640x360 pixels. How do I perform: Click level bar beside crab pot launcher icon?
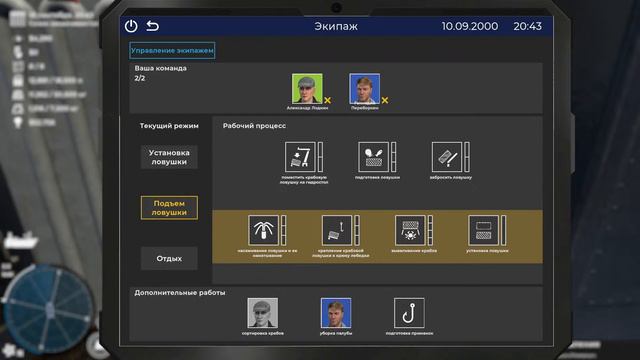(320, 157)
